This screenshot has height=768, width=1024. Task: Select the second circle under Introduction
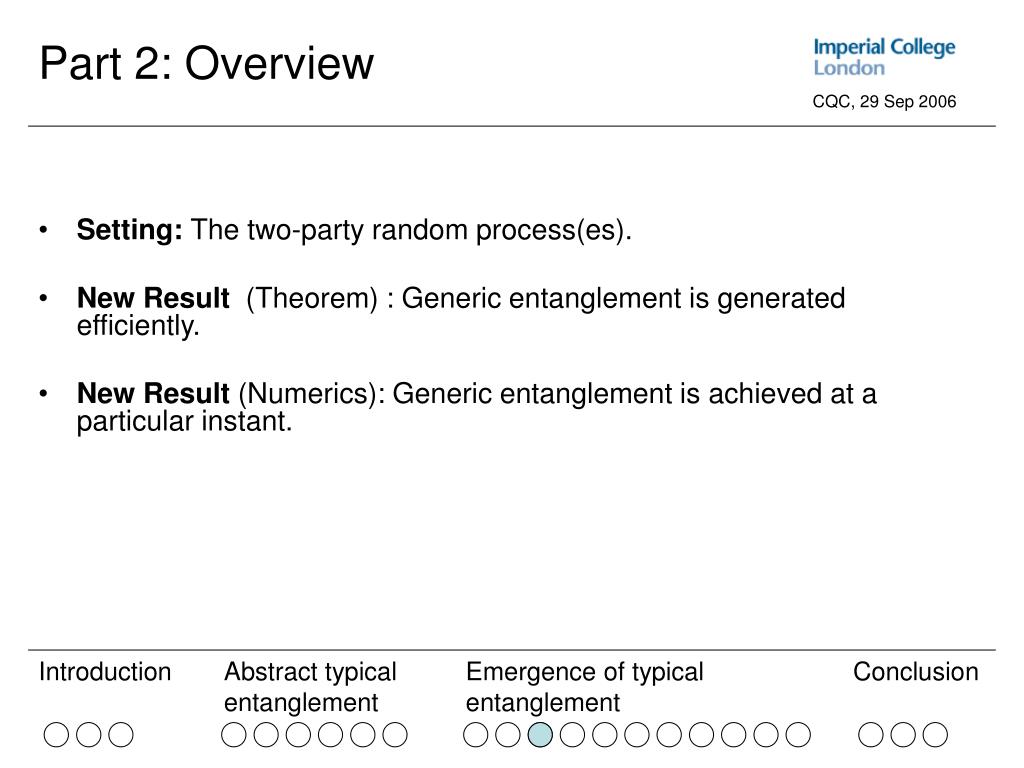(x=89, y=735)
